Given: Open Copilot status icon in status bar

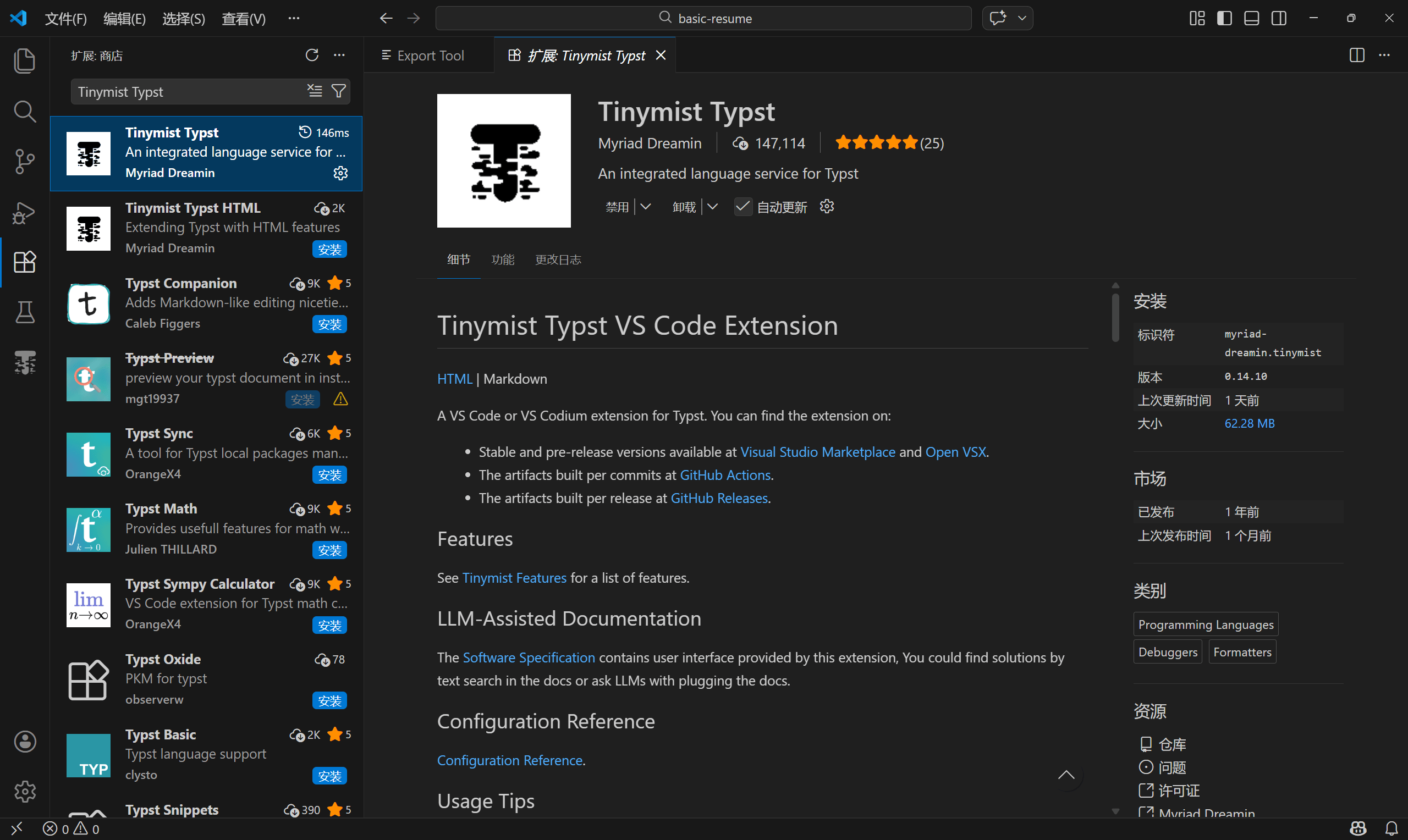Looking at the screenshot, I should pos(1358,828).
